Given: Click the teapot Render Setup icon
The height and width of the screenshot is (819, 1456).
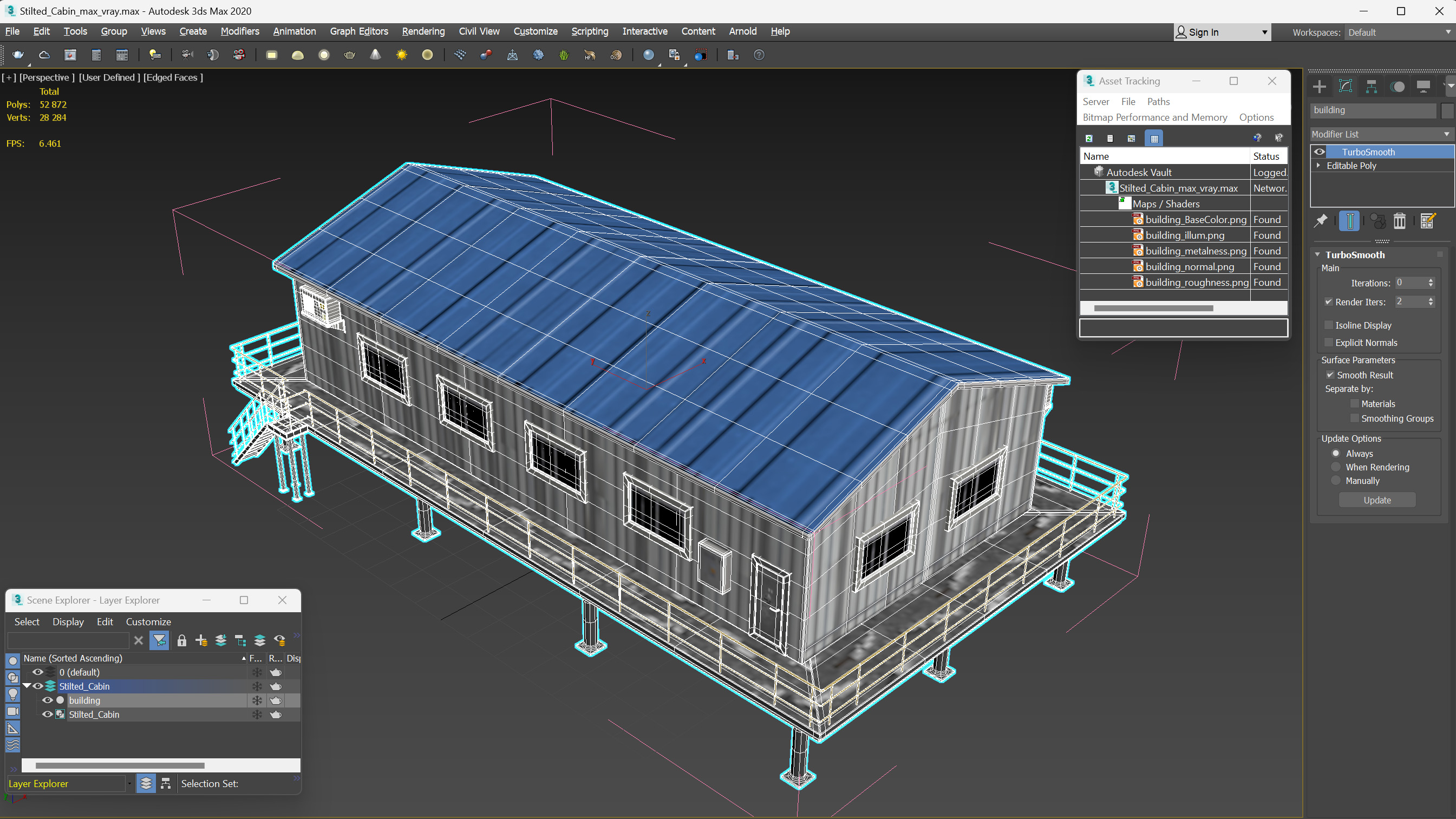Looking at the screenshot, I should (x=18, y=55).
